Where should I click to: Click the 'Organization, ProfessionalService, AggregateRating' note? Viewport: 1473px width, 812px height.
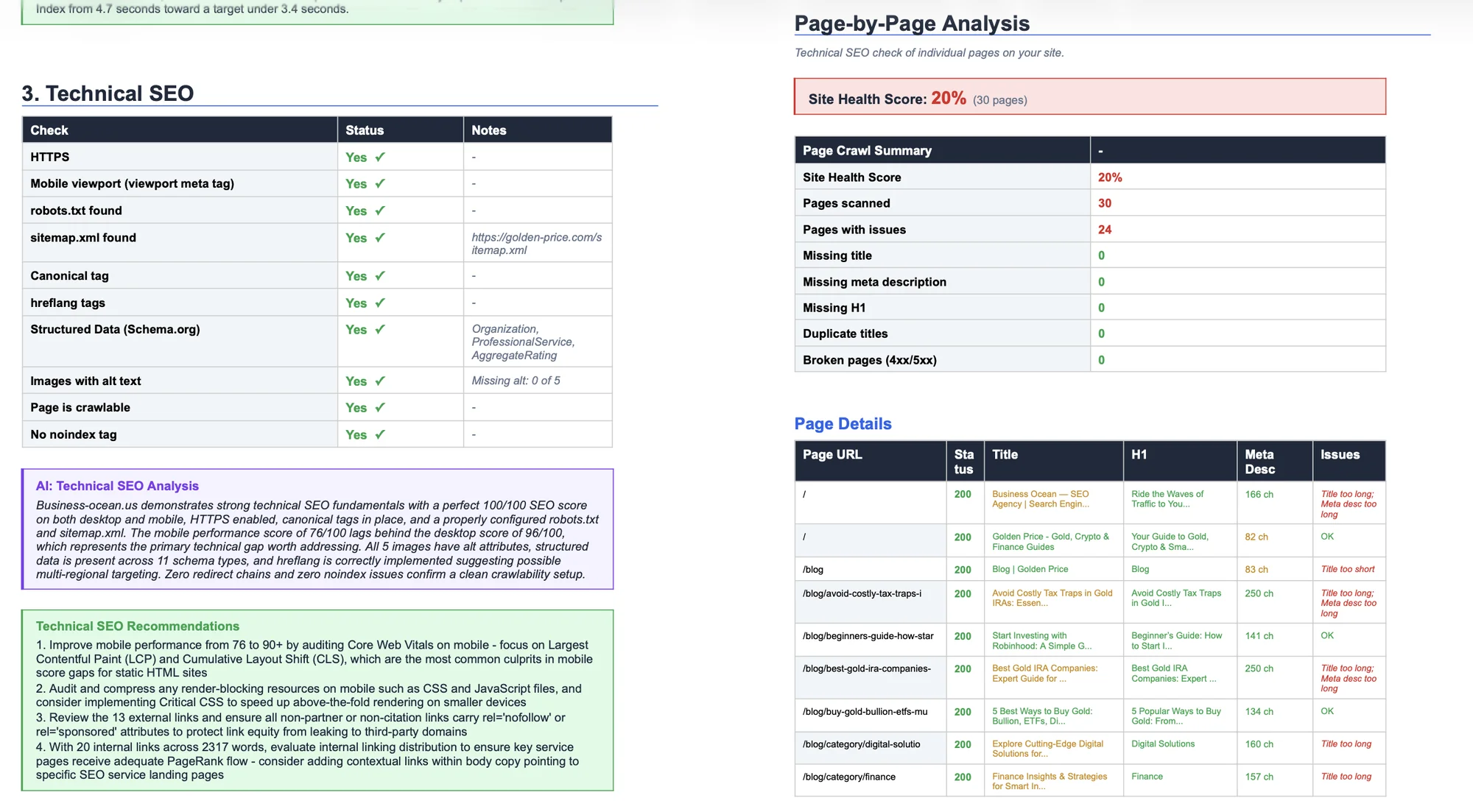coord(523,342)
